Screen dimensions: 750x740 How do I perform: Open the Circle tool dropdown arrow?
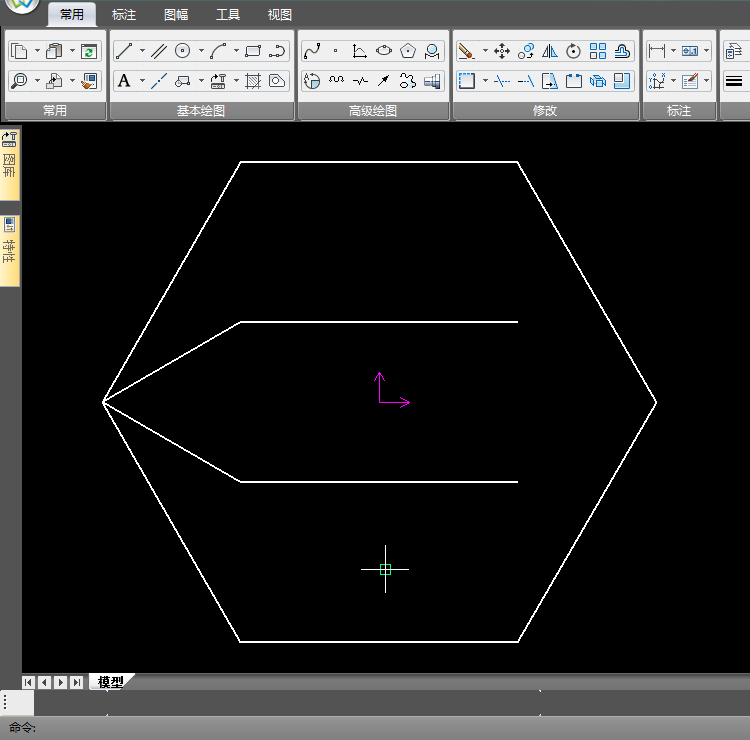pos(201,50)
